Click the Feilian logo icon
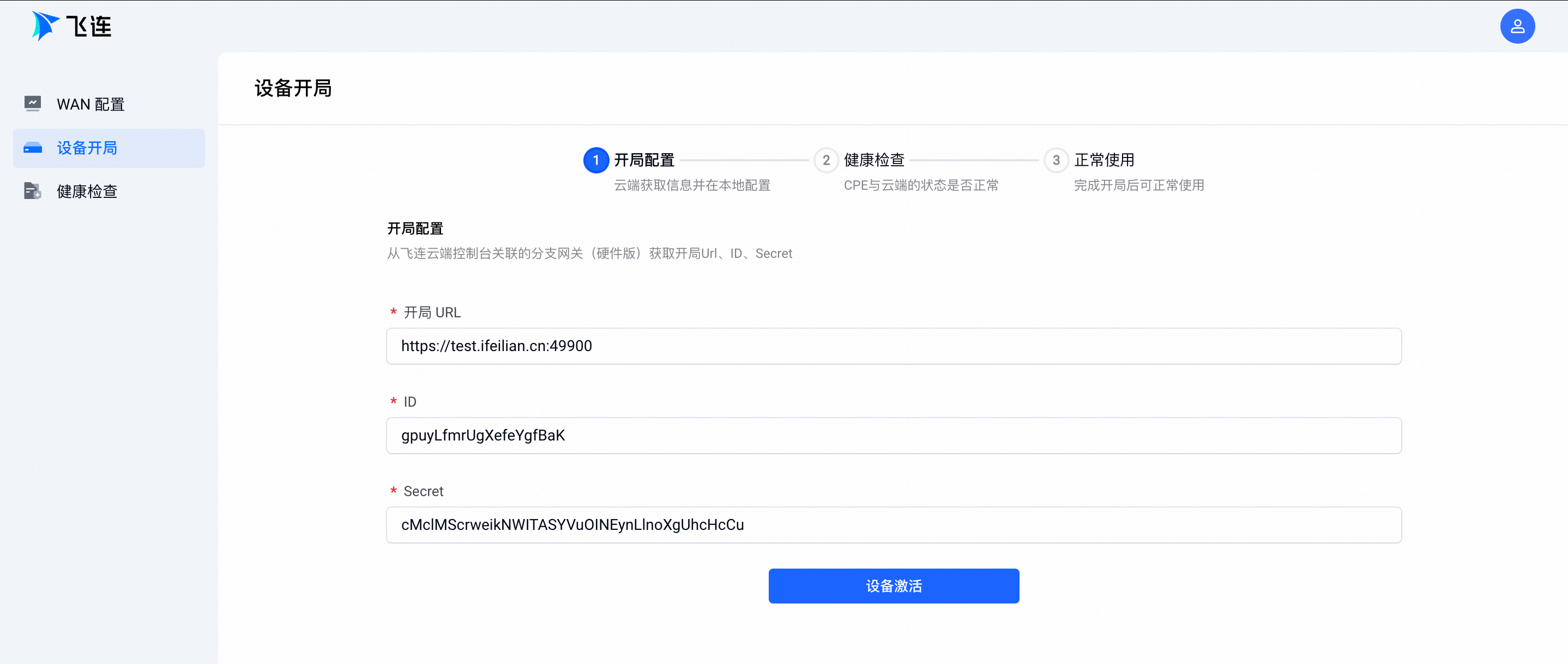 [45, 26]
